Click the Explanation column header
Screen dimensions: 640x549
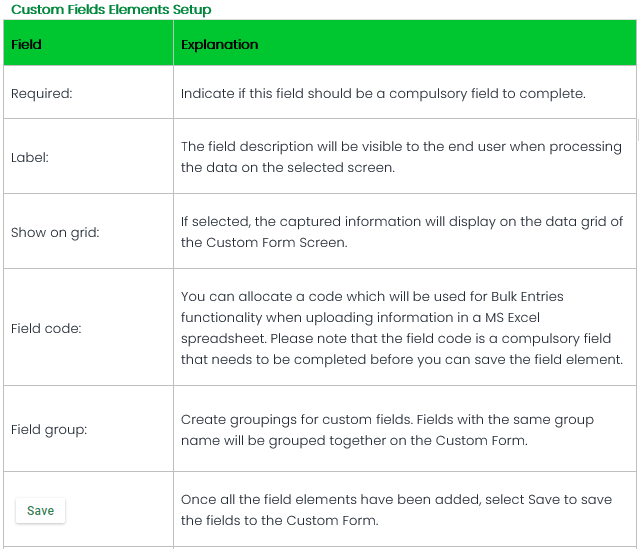tap(219, 45)
